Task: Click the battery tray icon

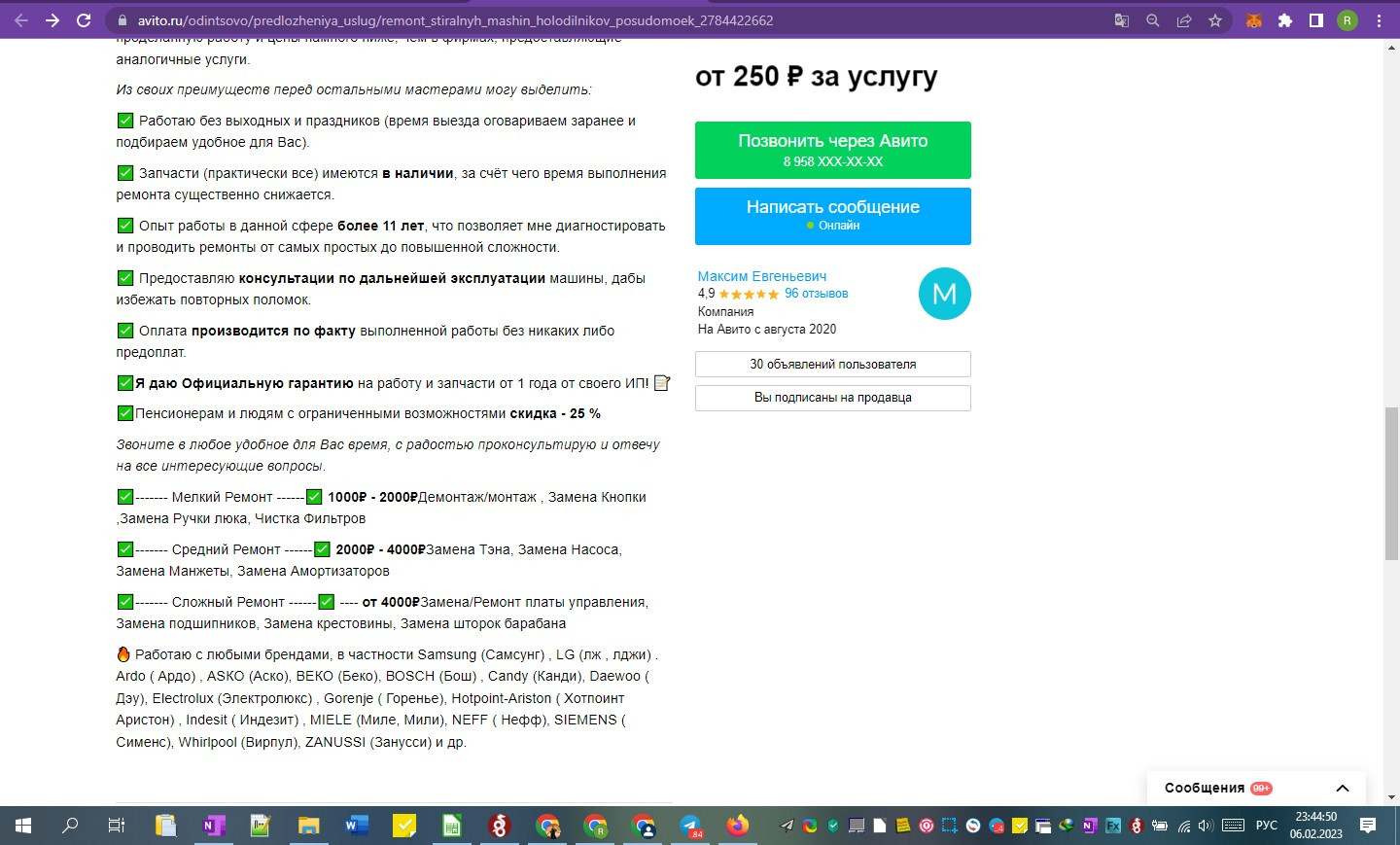Action: coord(1160,826)
